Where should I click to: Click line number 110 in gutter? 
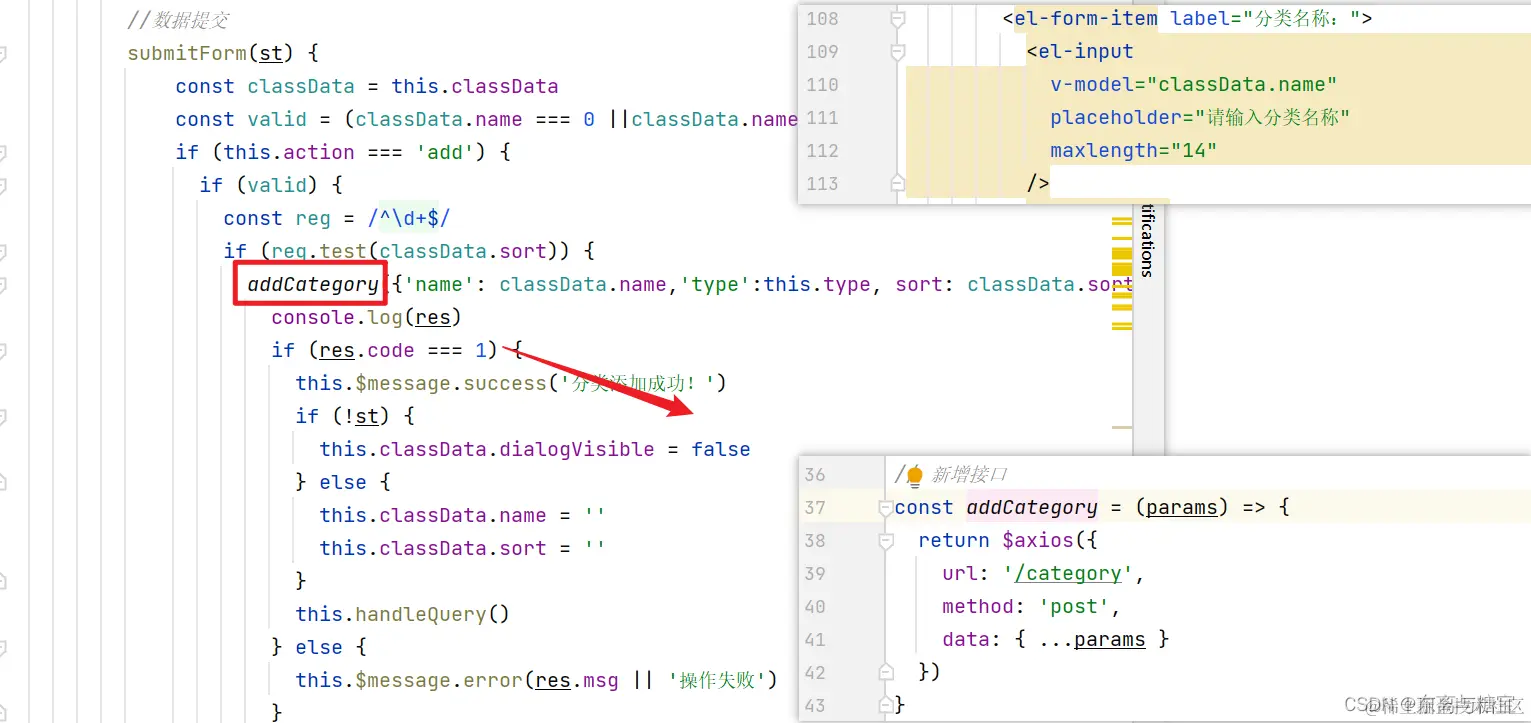coord(822,85)
